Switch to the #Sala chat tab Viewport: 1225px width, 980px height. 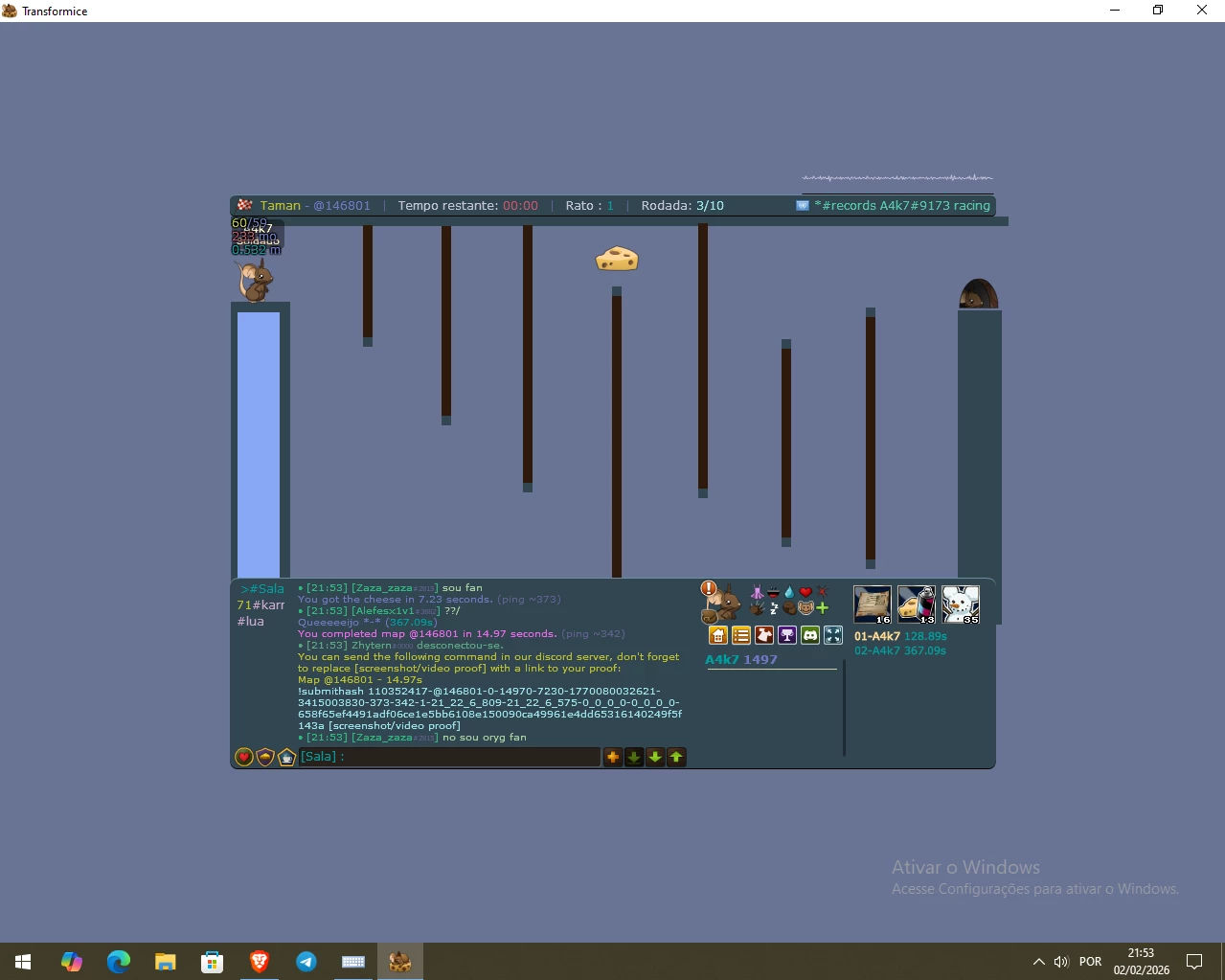261,589
